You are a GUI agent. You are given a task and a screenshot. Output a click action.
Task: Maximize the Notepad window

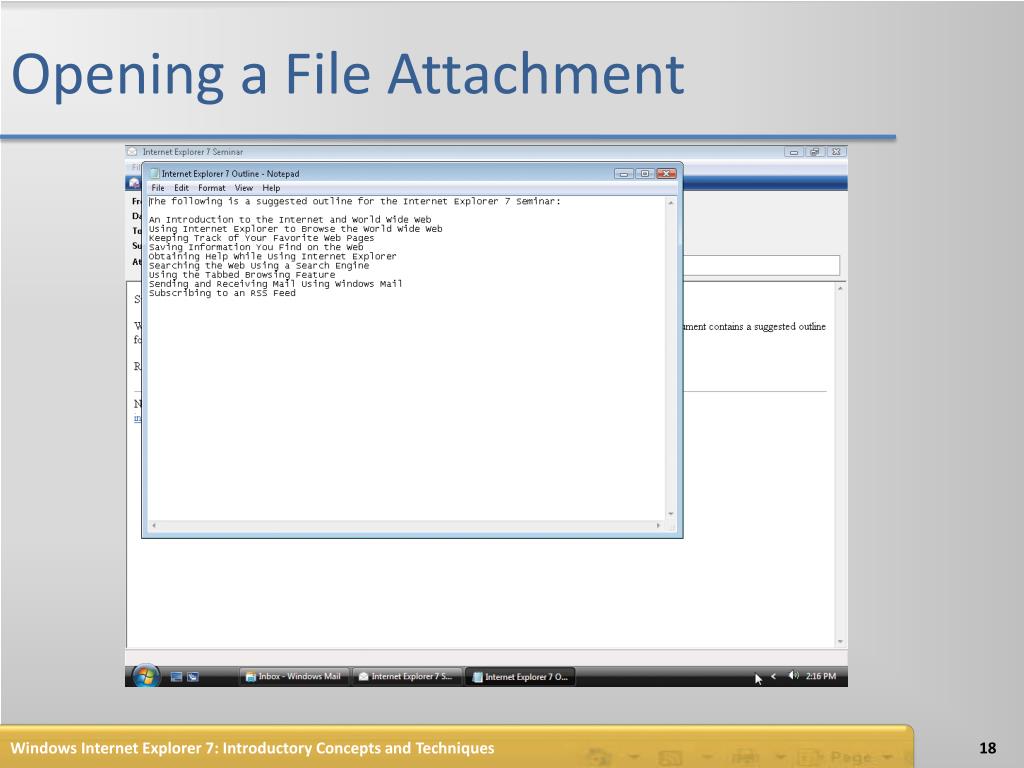coord(645,174)
